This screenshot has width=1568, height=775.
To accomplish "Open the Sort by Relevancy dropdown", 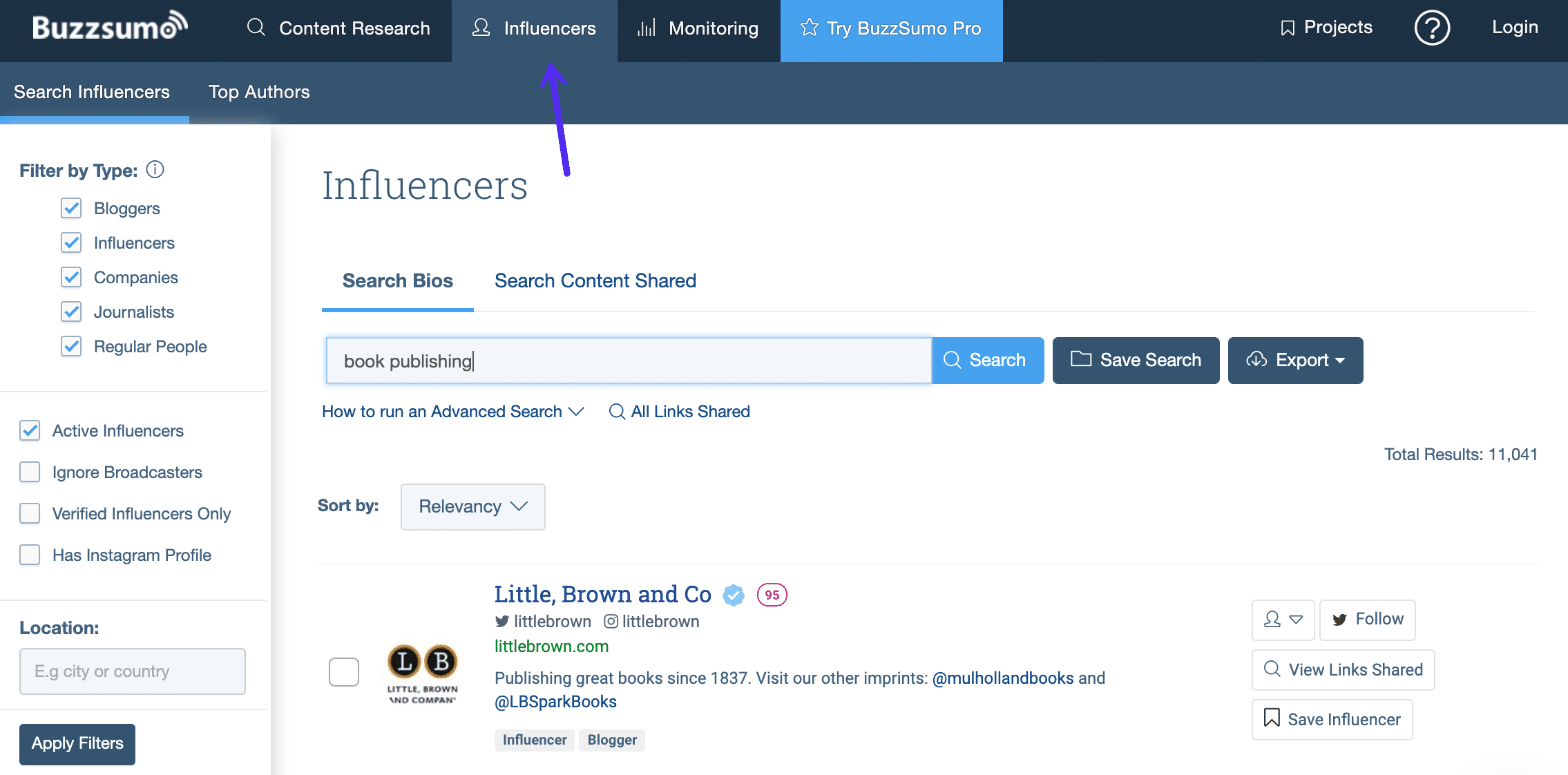I will 473,507.
